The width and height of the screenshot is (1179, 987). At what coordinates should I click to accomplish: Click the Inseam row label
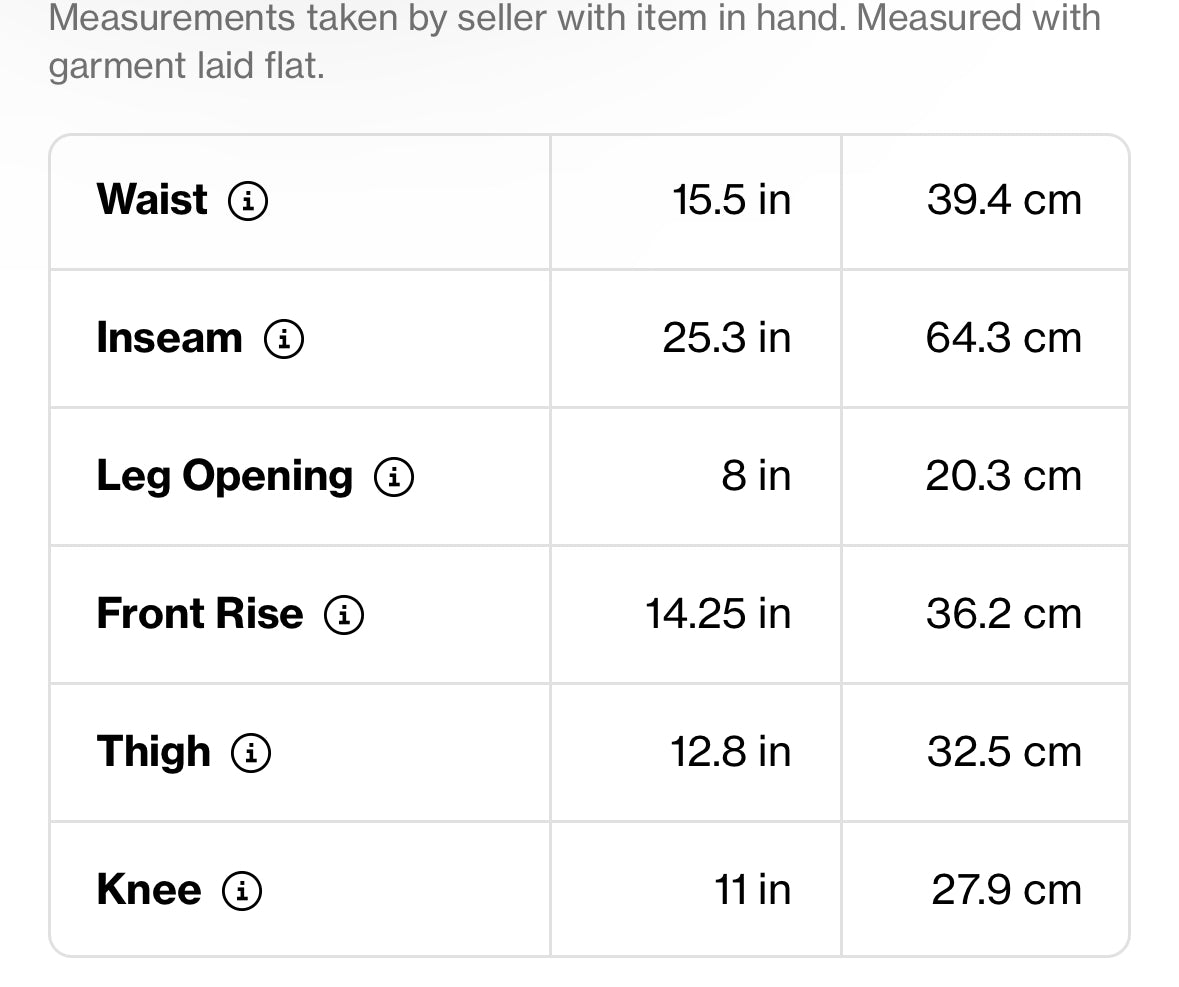pos(169,338)
